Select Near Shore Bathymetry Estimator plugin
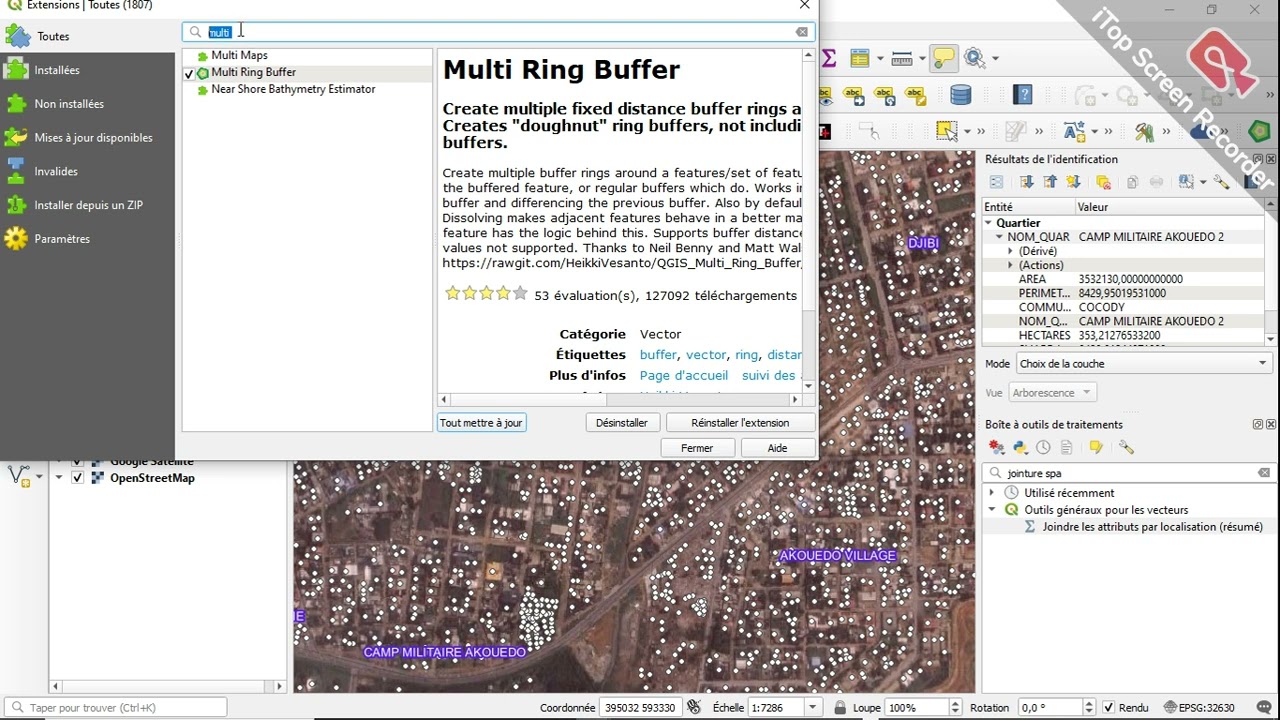This screenshot has height=720, width=1280. 293,89
